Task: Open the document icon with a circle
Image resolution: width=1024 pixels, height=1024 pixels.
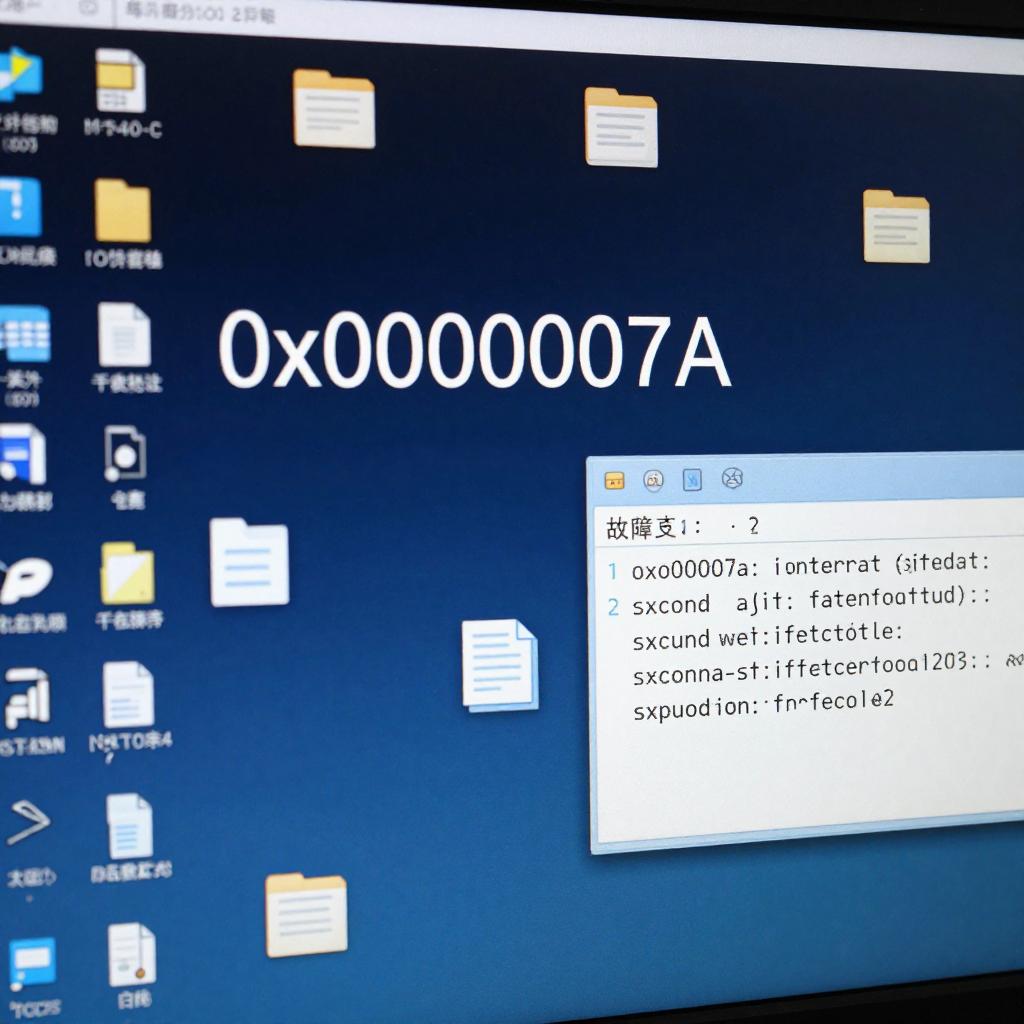Action: pyautogui.click(x=125, y=454)
